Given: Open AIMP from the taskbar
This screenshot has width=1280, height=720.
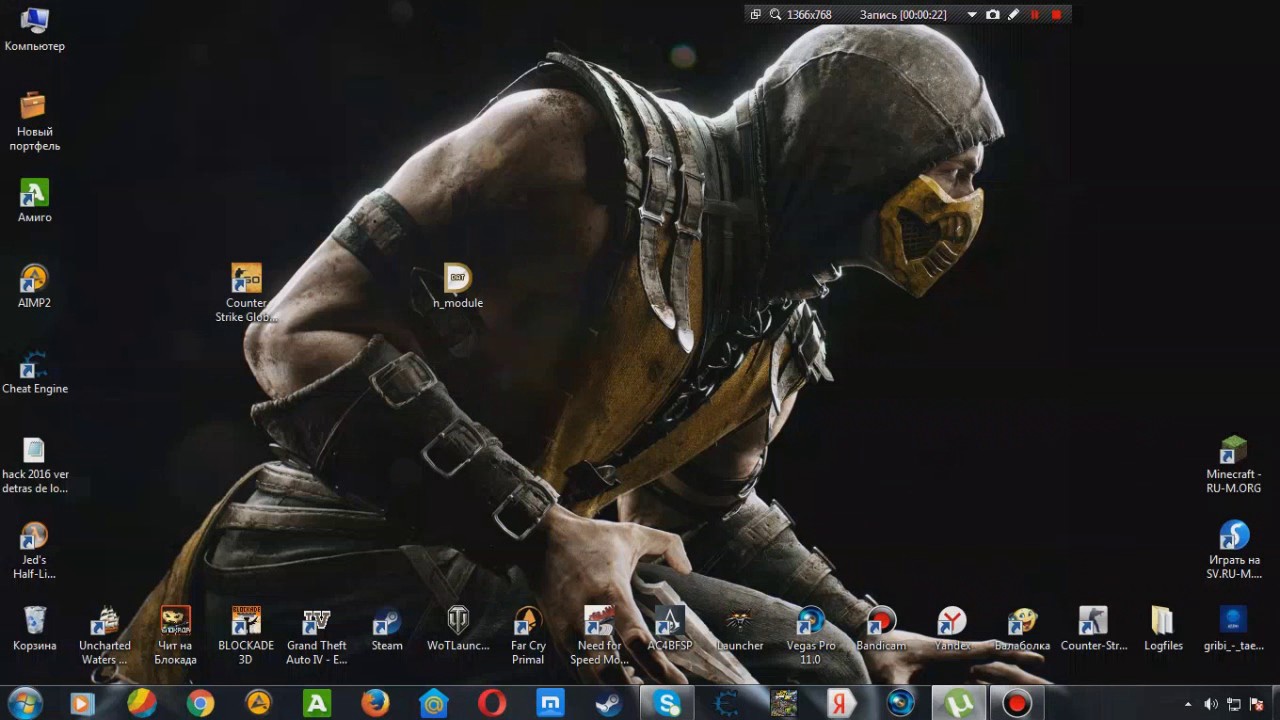Looking at the screenshot, I should pyautogui.click(x=258, y=704).
